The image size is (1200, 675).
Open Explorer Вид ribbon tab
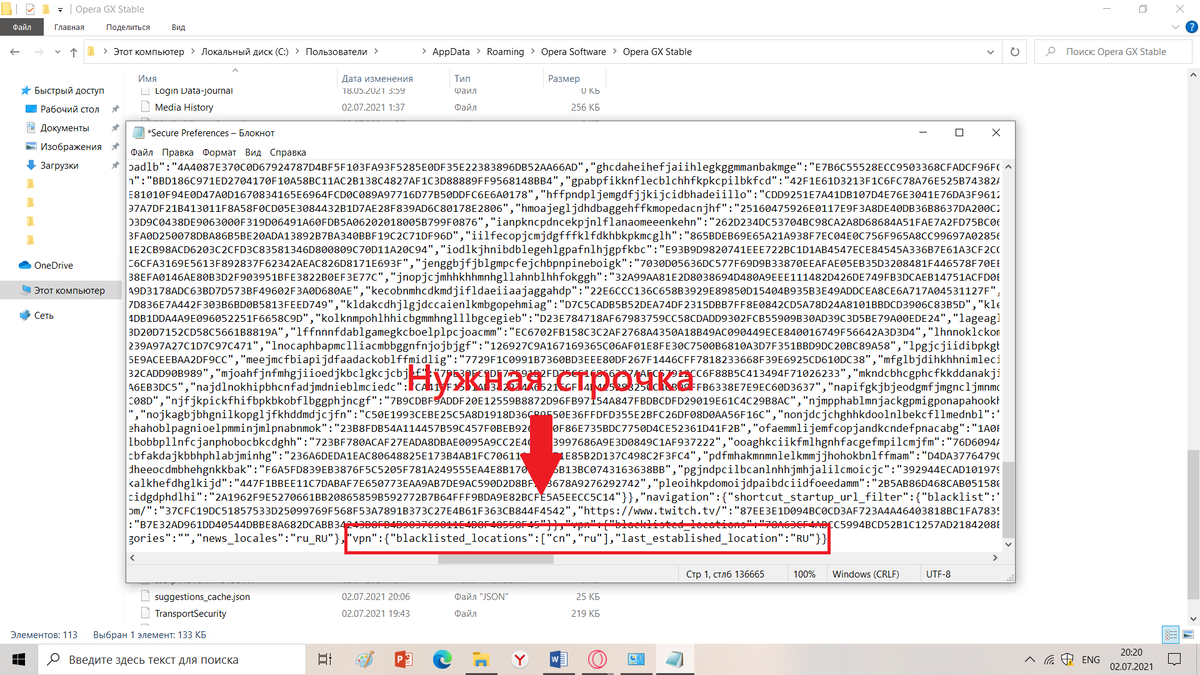click(x=178, y=28)
